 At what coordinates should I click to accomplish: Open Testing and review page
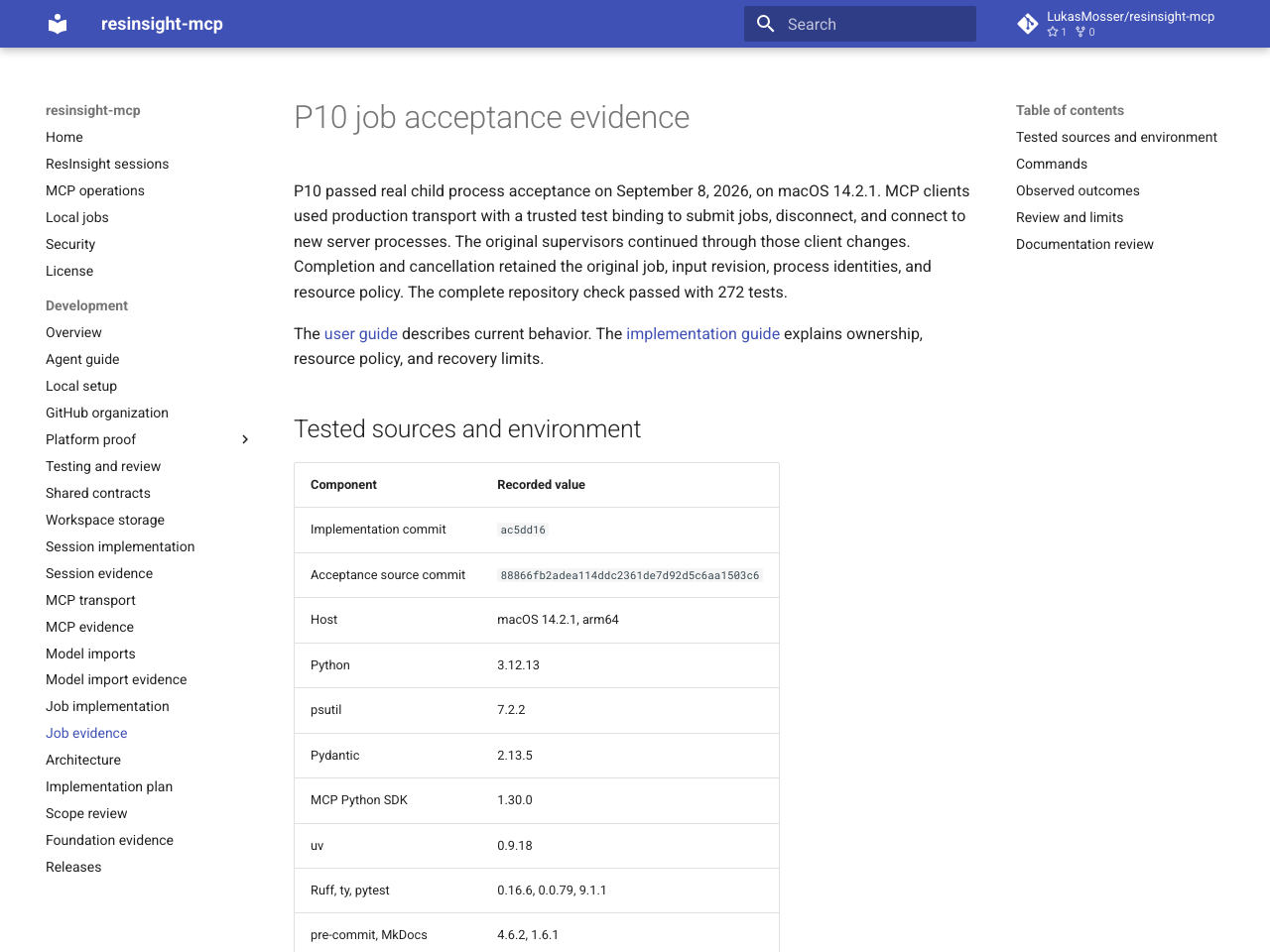pyautogui.click(x=103, y=466)
